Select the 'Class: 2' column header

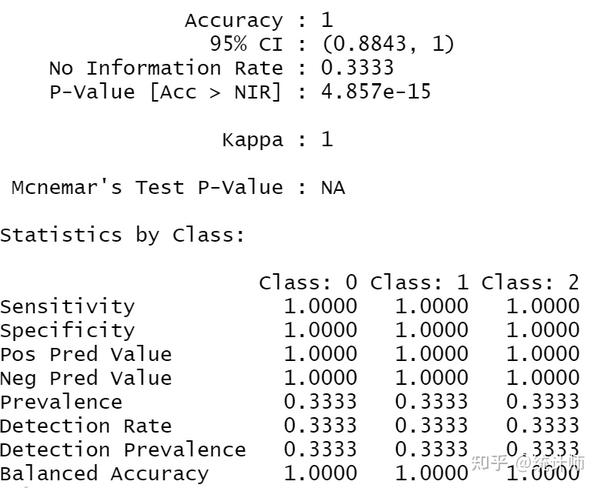coord(530,283)
